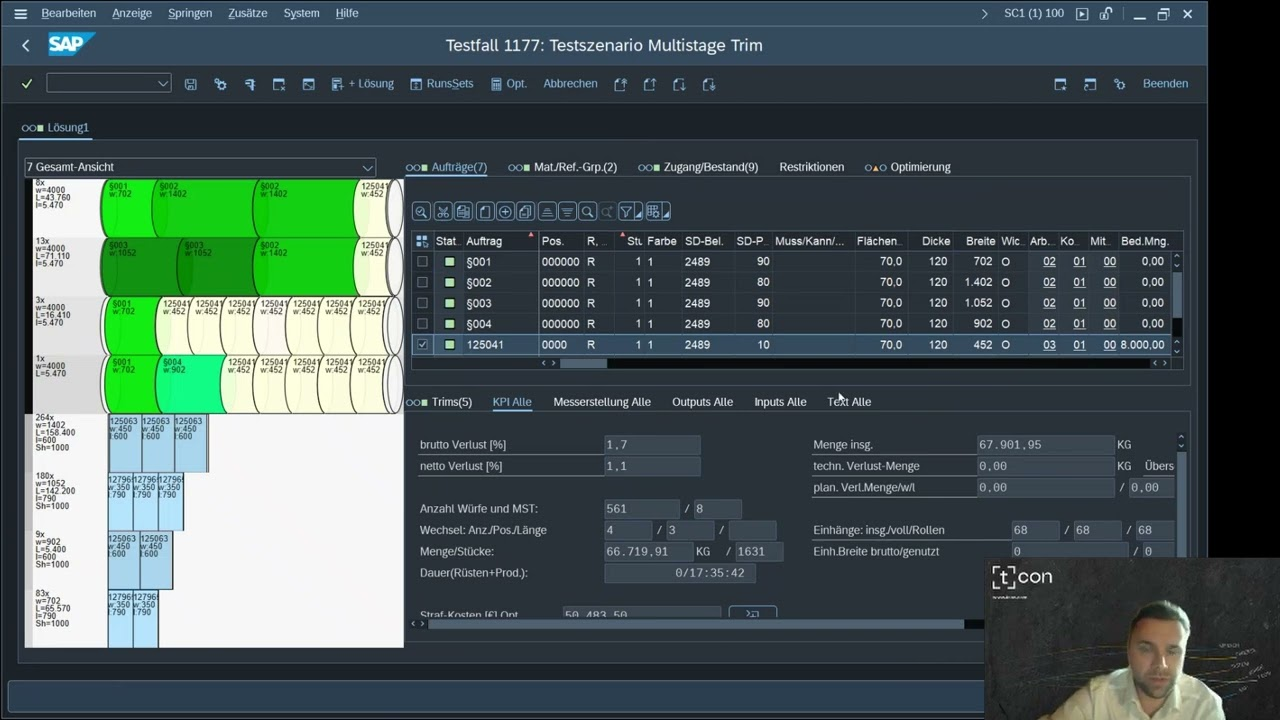
Task: Select the Cut (scissors) icon above the orders table
Action: click(442, 211)
